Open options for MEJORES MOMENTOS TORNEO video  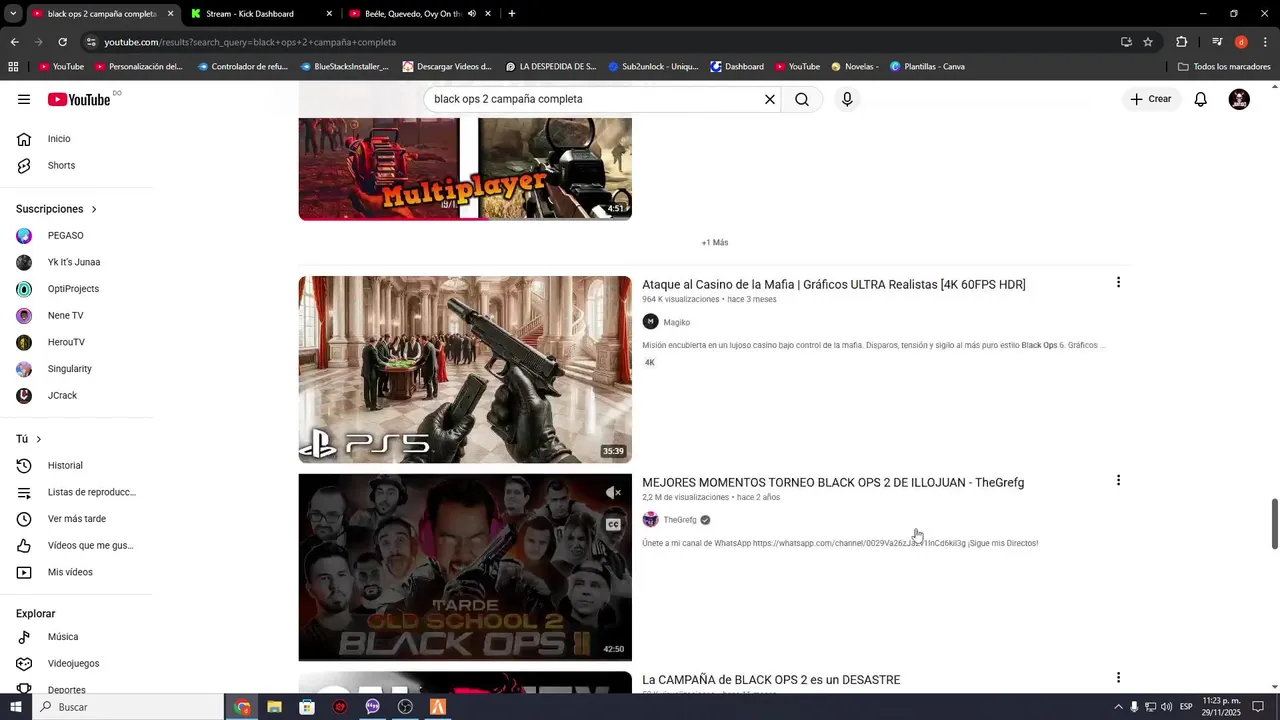click(x=1118, y=481)
